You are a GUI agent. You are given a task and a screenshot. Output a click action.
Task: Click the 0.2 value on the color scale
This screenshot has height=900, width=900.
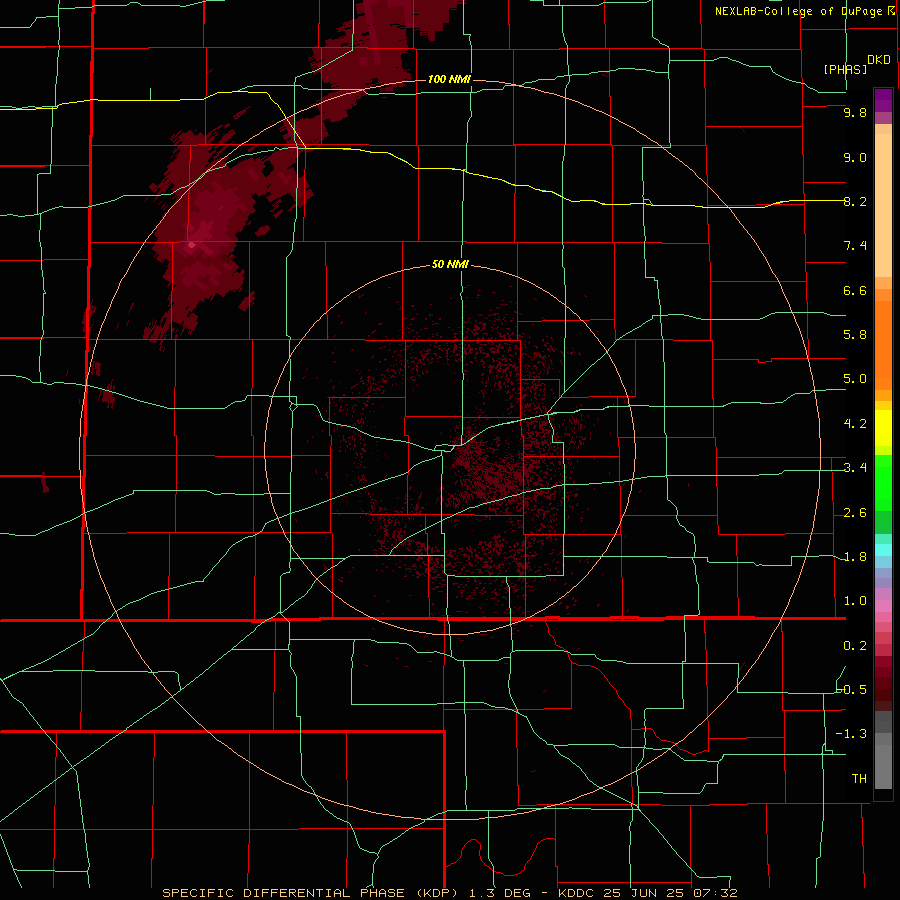click(x=855, y=646)
